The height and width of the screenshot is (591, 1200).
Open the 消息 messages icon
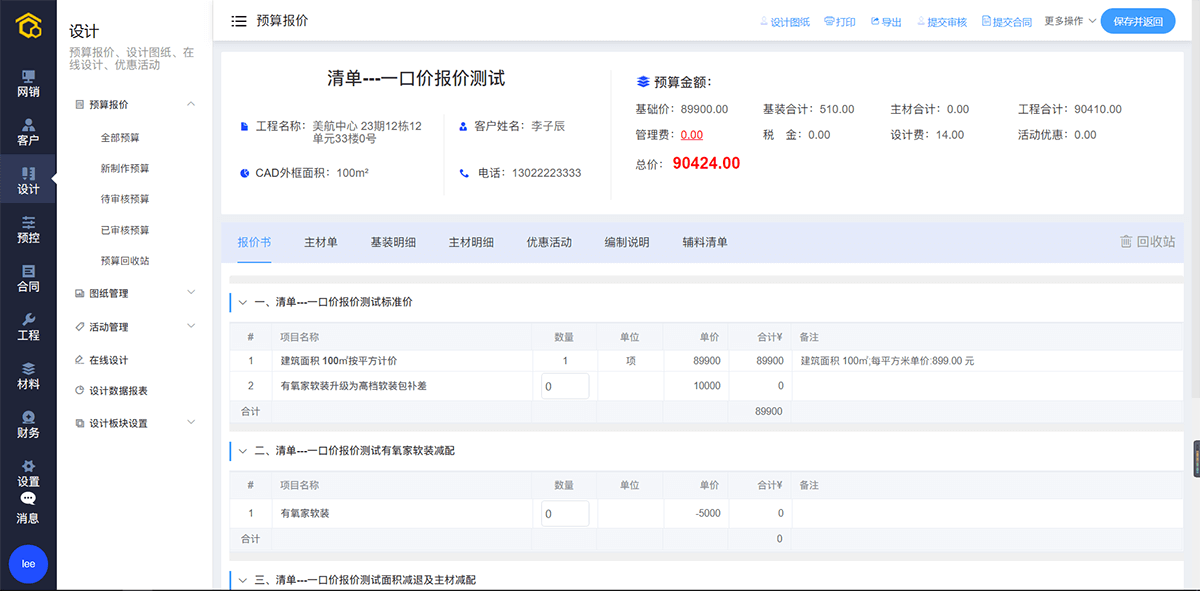28,508
